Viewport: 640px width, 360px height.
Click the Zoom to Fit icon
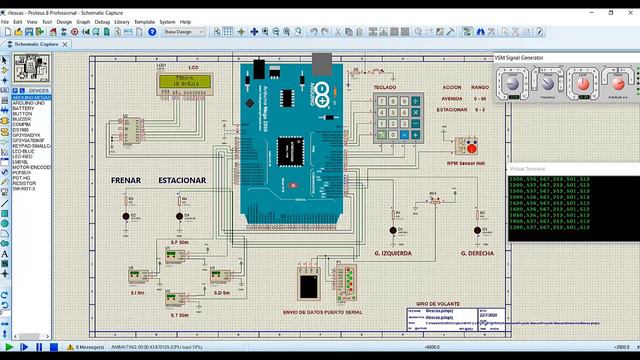(x=287, y=32)
